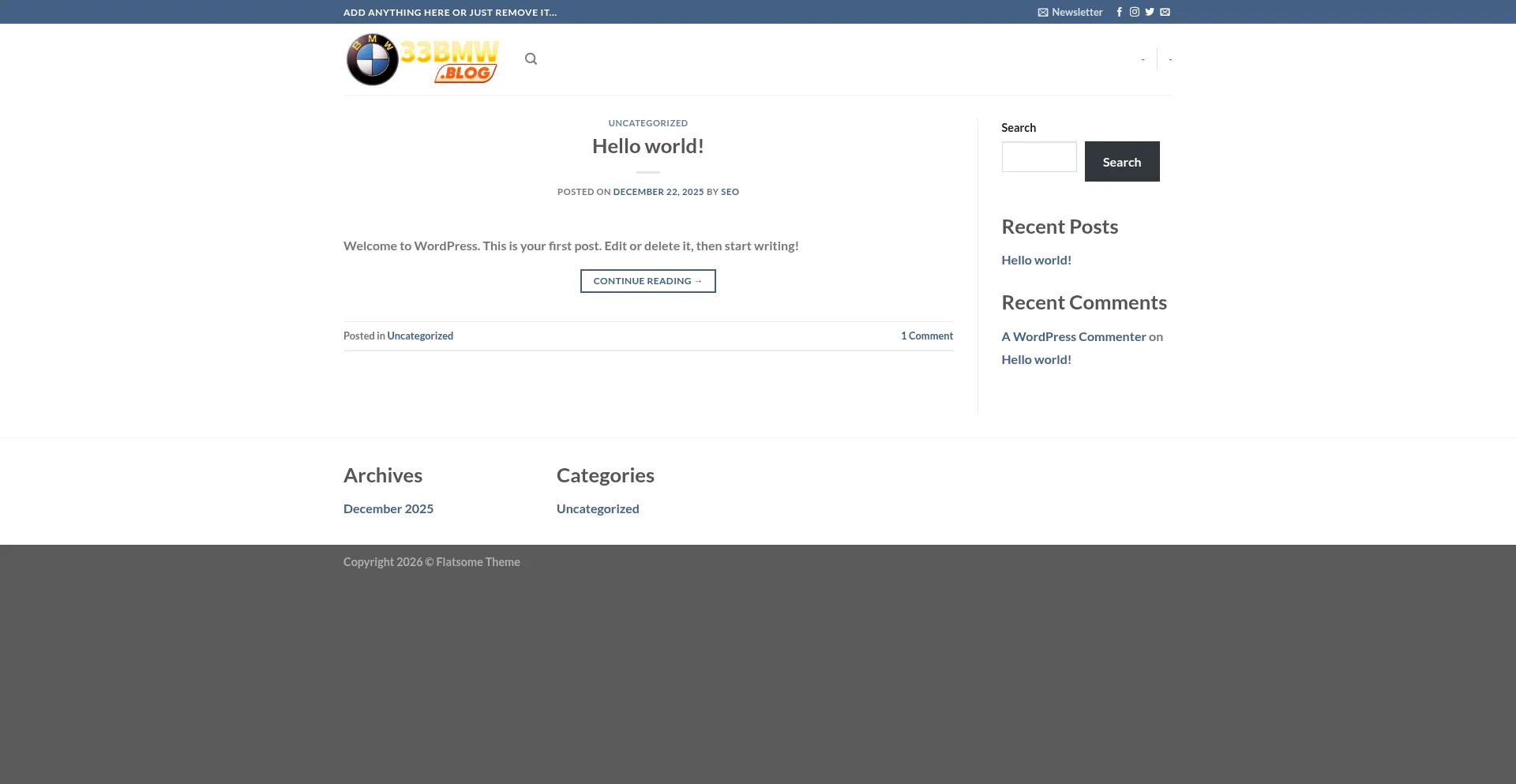This screenshot has height=784, width=1516.
Task: Click the December 22, 2025 post date
Action: [x=658, y=192]
